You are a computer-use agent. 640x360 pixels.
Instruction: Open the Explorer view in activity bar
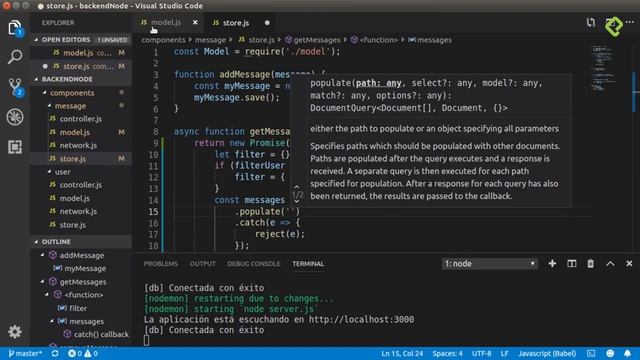click(15, 28)
